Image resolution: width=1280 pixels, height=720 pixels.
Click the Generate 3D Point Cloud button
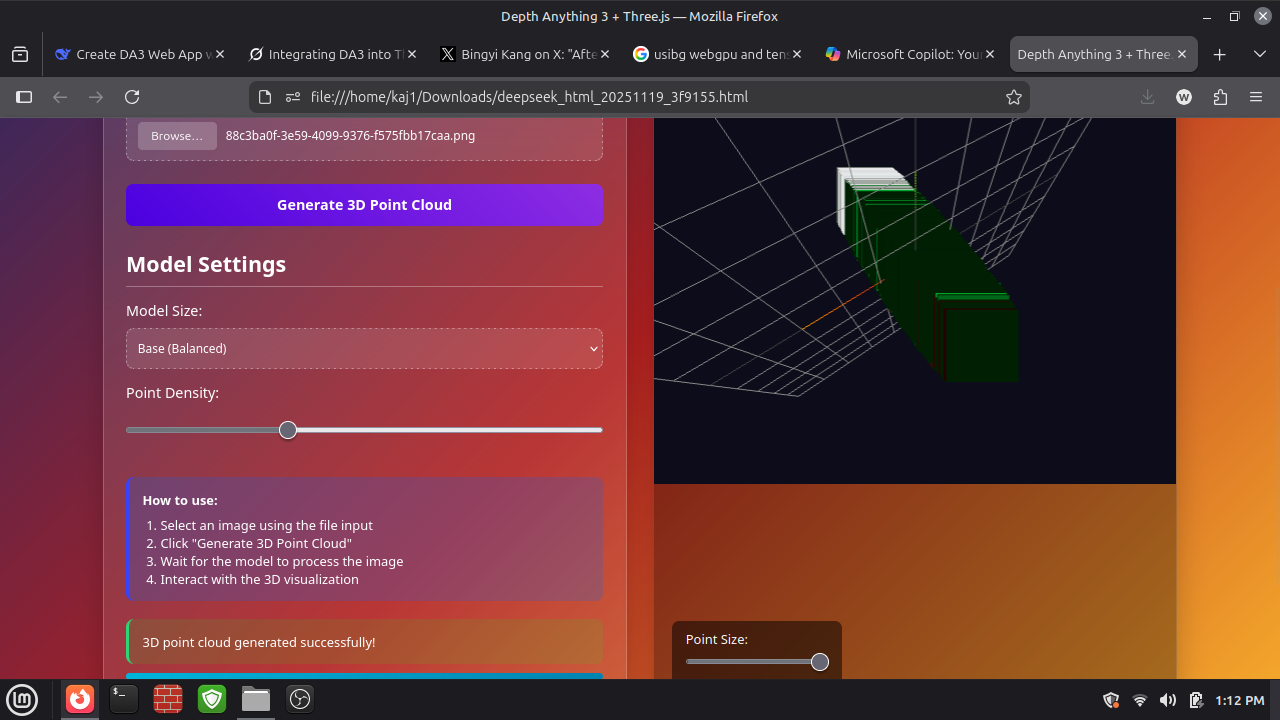click(x=364, y=204)
